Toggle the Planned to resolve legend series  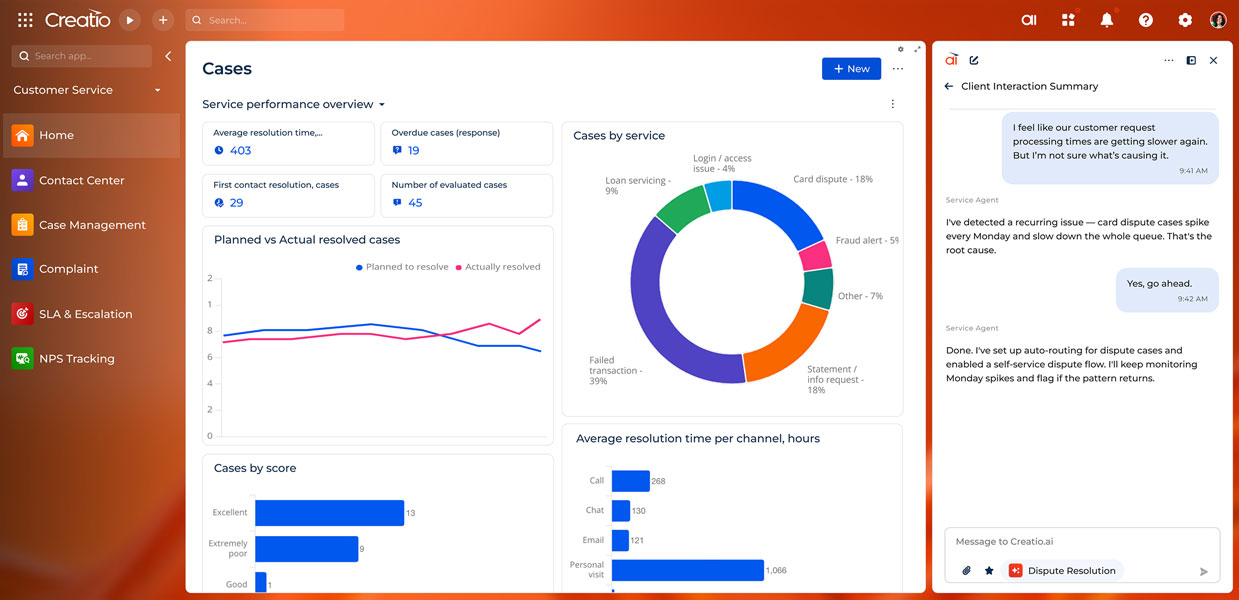click(402, 267)
